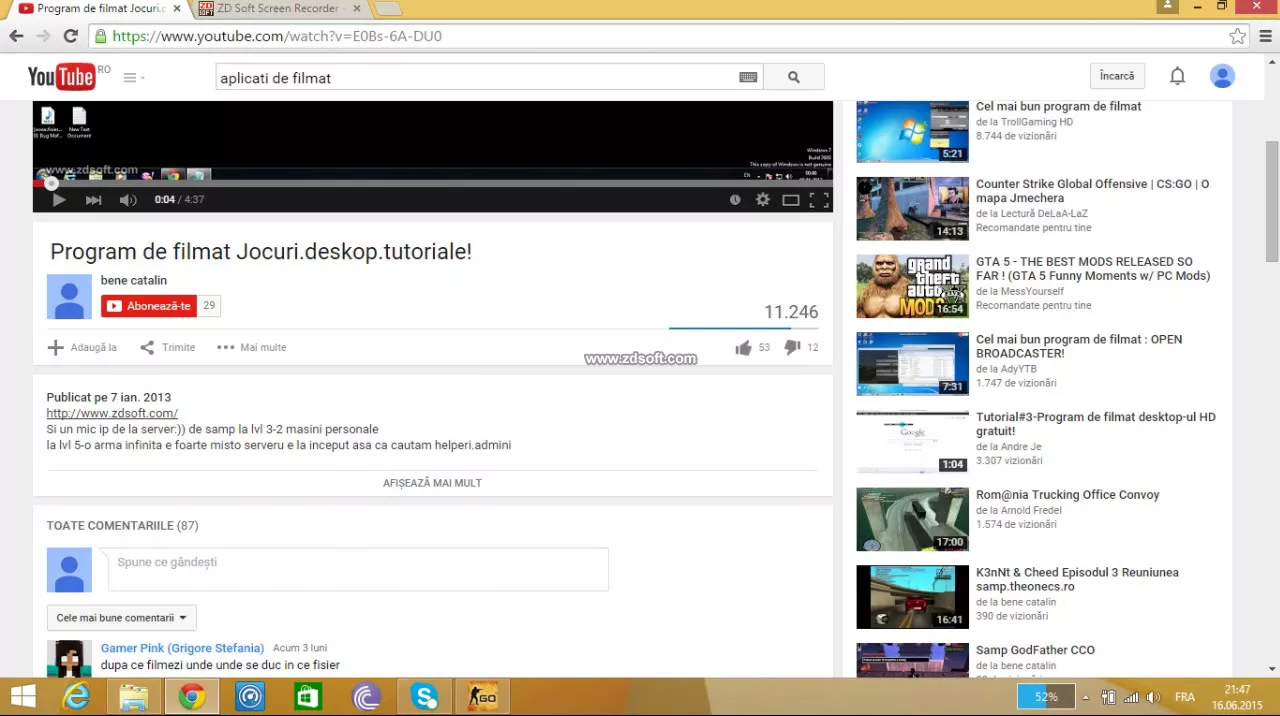Seek on the video progress bar
Image resolution: width=1280 pixels, height=716 pixels.
point(433,183)
